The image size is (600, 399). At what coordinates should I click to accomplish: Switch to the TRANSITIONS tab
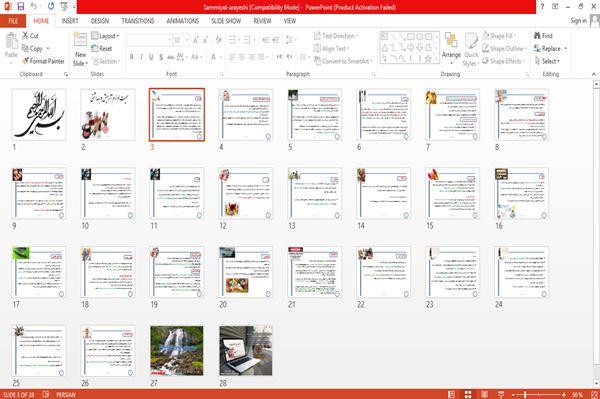tap(138, 21)
